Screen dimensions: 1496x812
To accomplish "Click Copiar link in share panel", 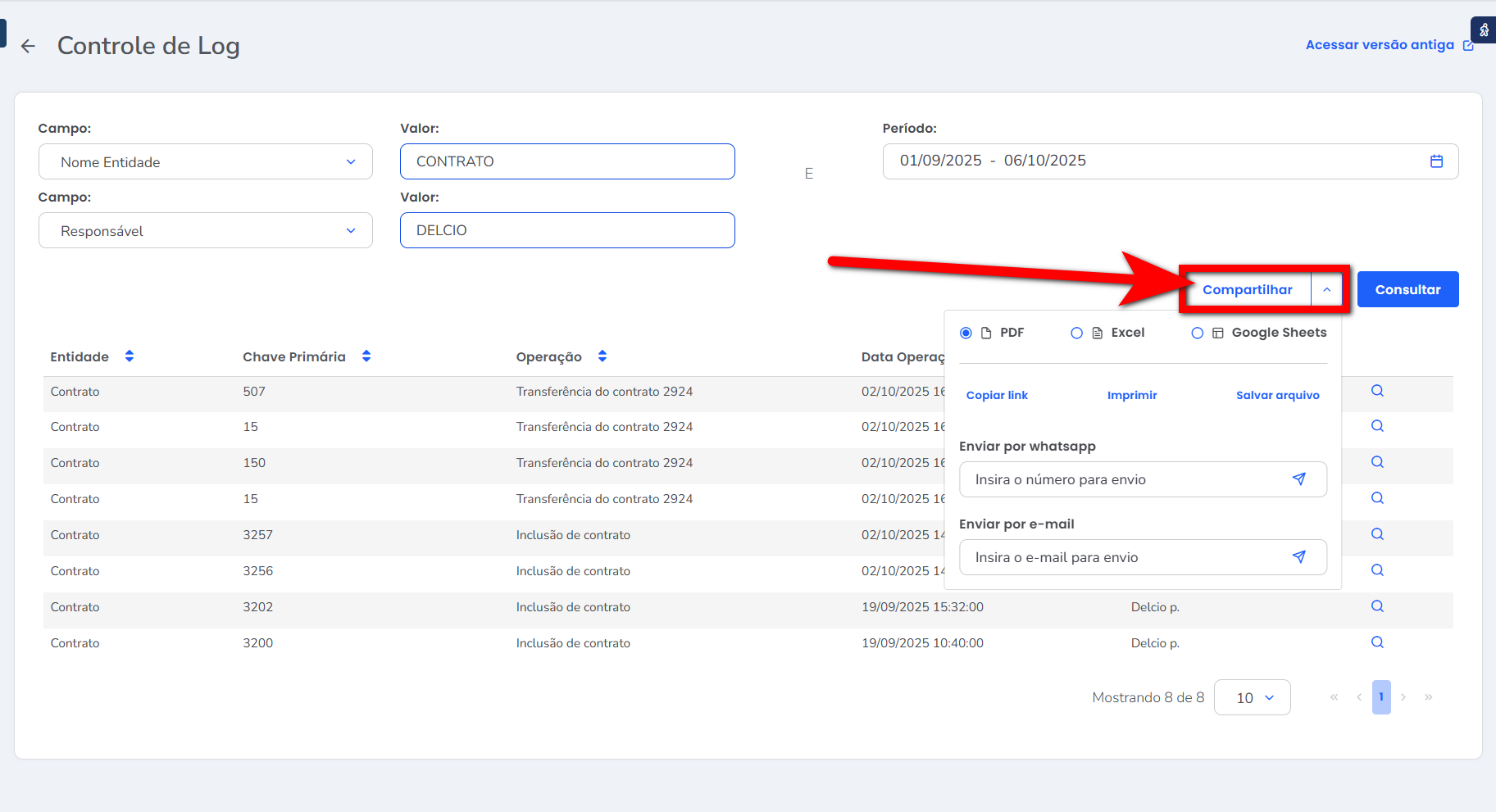I will point(997,395).
